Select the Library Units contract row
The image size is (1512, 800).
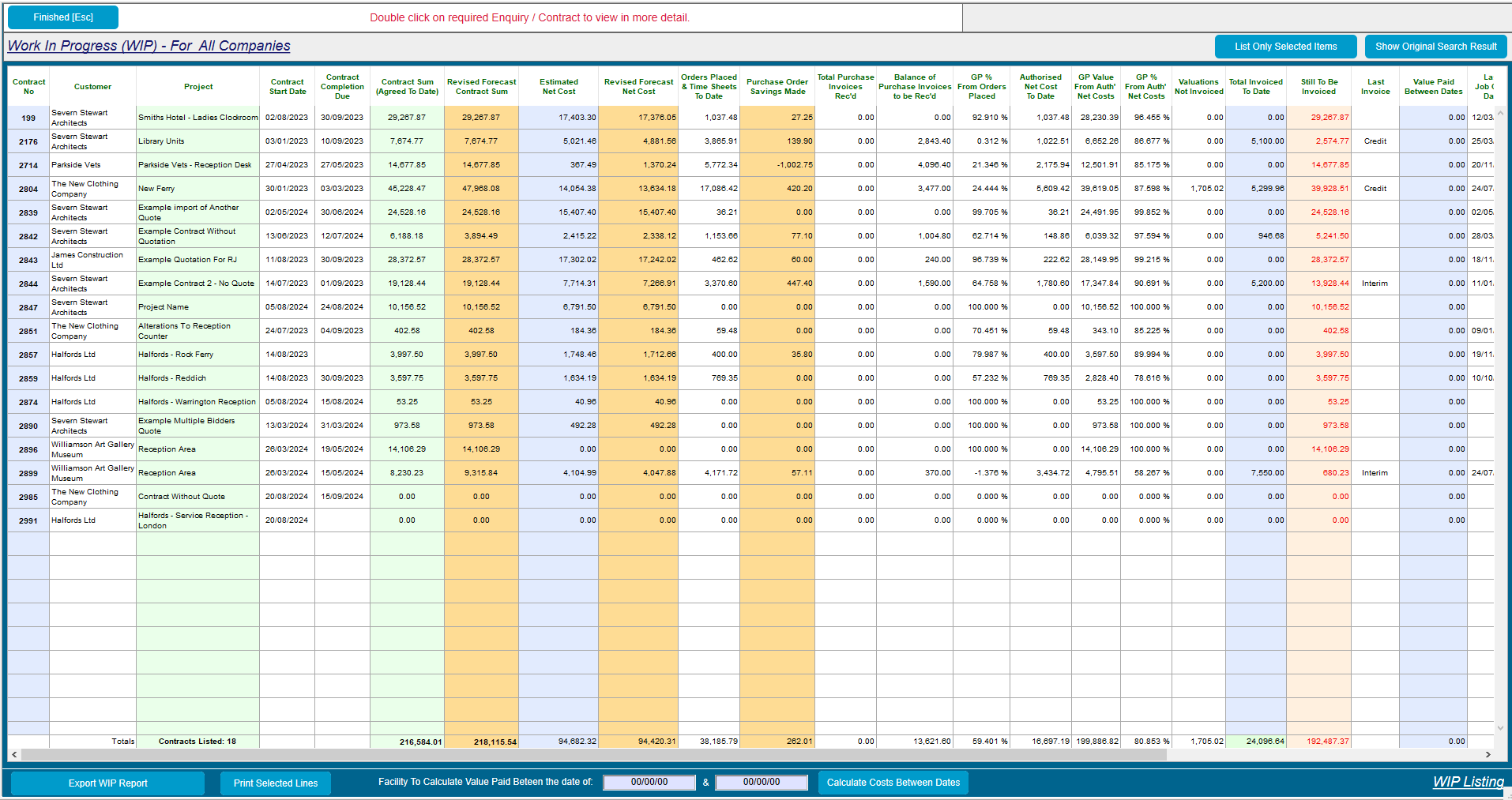click(x=197, y=141)
